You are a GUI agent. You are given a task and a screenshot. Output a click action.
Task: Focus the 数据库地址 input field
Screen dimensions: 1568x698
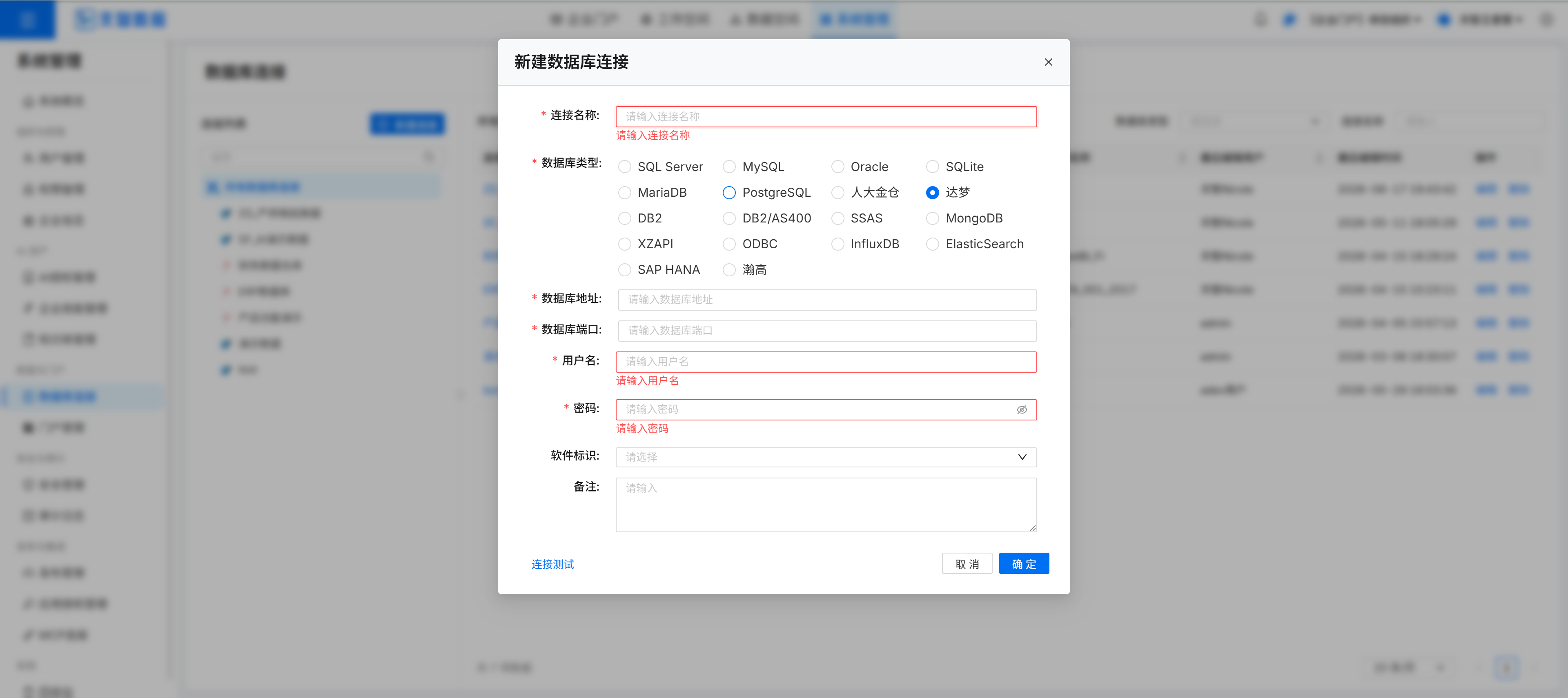pyautogui.click(x=827, y=299)
